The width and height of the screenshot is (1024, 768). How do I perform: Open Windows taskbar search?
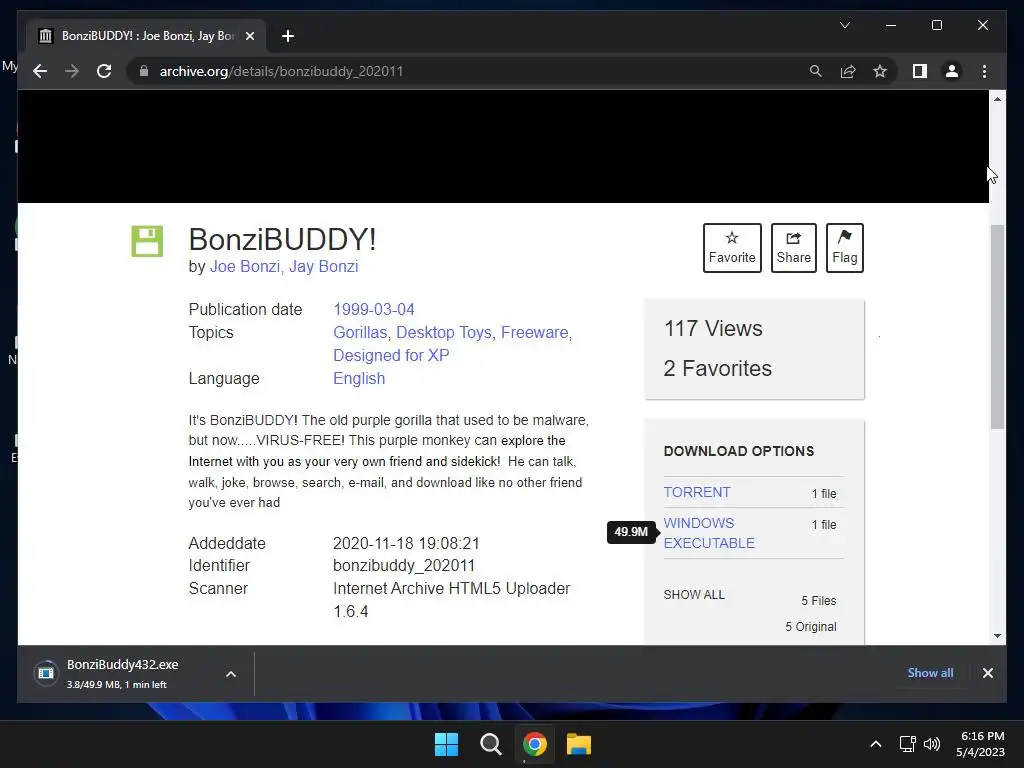click(x=490, y=744)
